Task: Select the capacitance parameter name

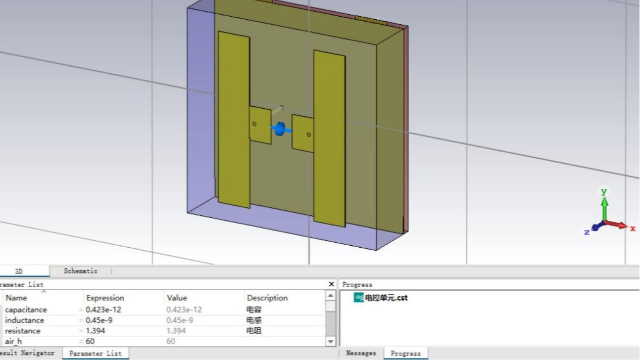Action: tap(26, 310)
